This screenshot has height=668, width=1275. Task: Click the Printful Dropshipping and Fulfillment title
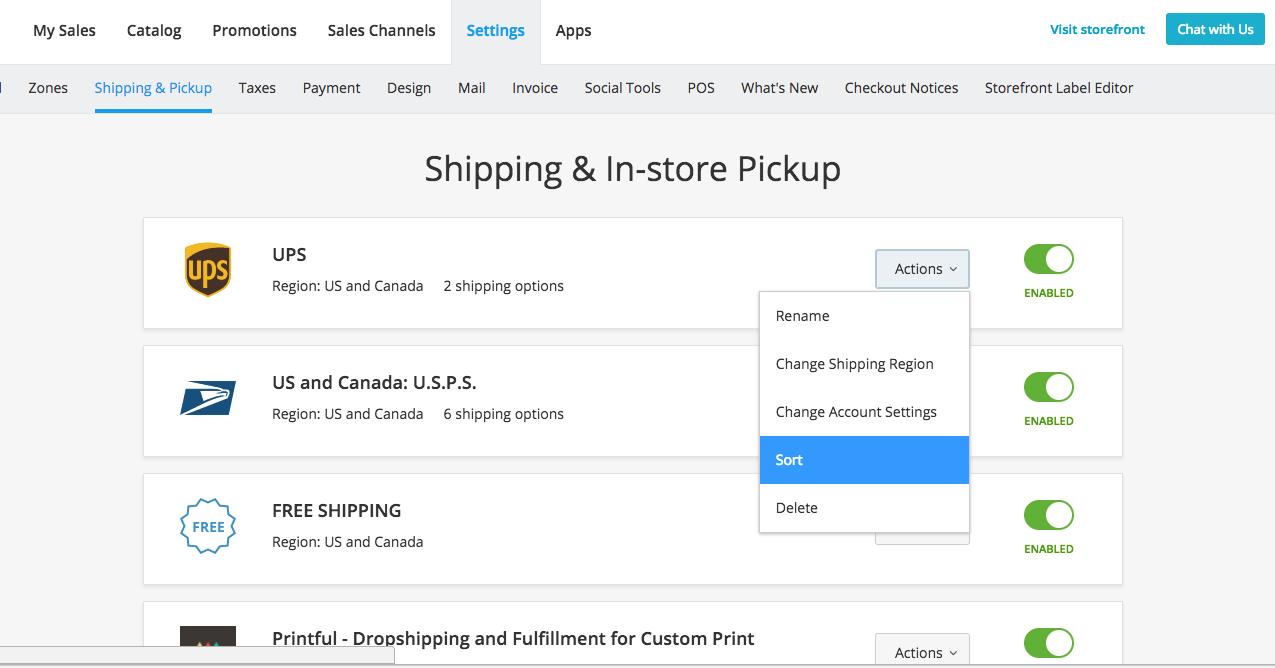coord(513,639)
